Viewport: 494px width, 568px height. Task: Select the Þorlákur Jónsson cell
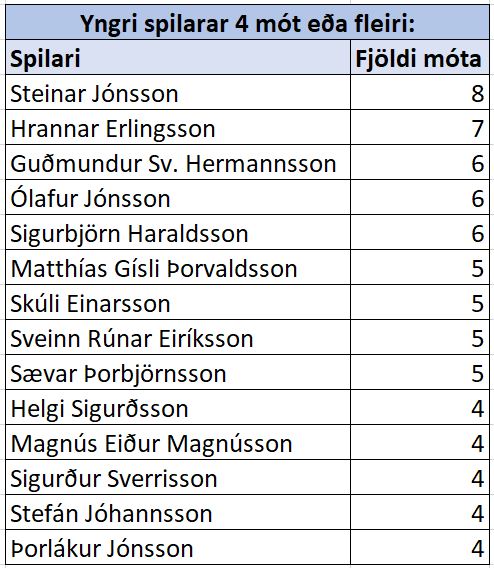[178, 547]
